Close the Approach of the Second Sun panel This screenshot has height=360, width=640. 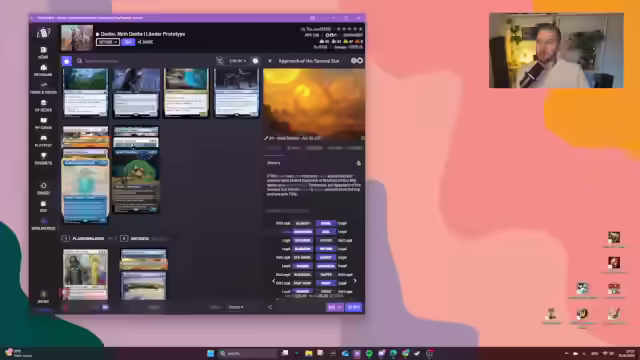click(x=270, y=61)
